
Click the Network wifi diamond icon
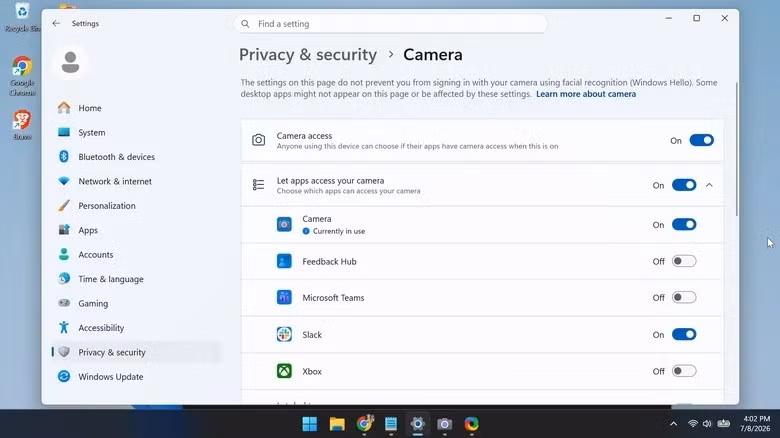(64, 181)
